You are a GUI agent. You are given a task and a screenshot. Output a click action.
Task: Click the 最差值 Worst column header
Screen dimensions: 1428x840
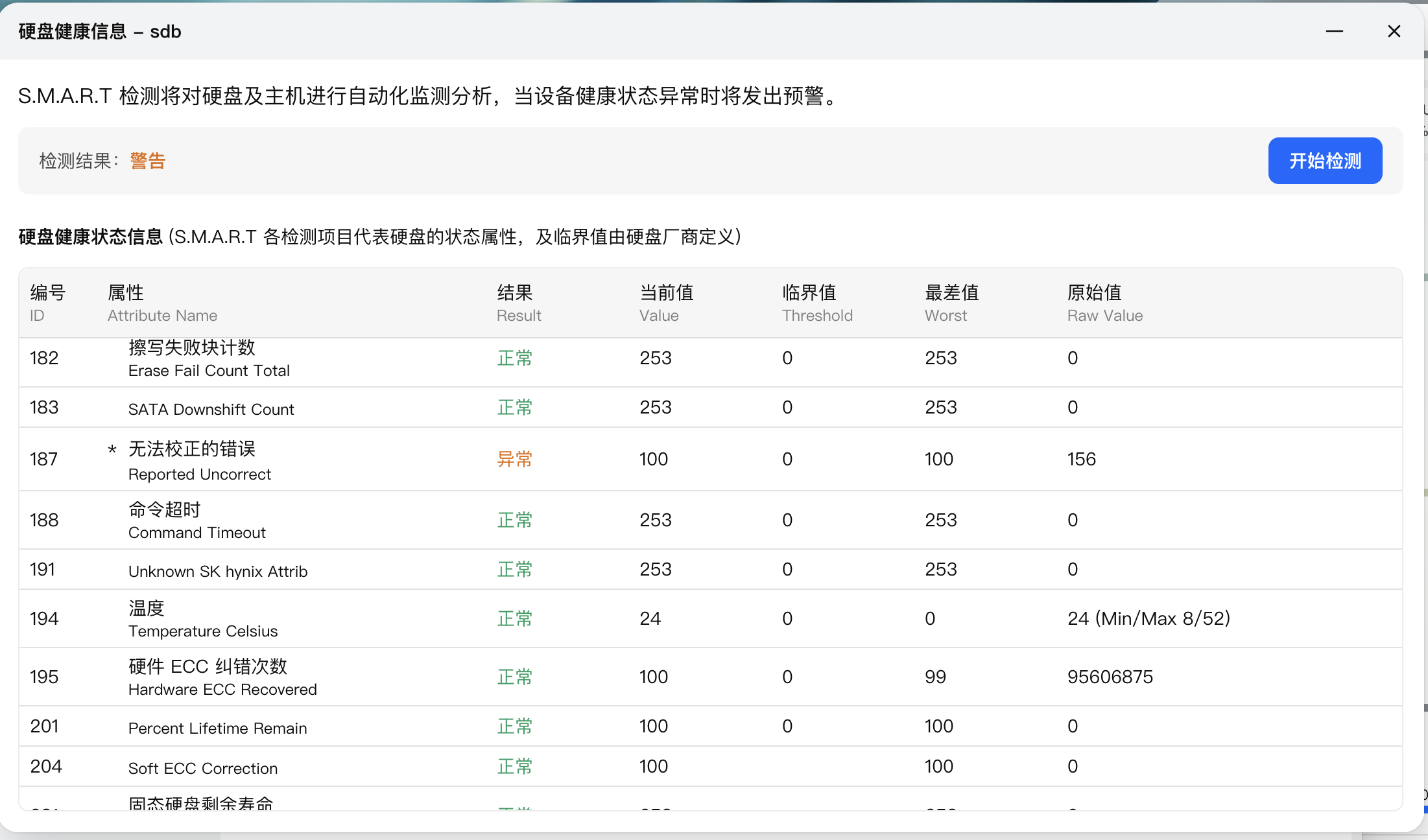point(951,303)
